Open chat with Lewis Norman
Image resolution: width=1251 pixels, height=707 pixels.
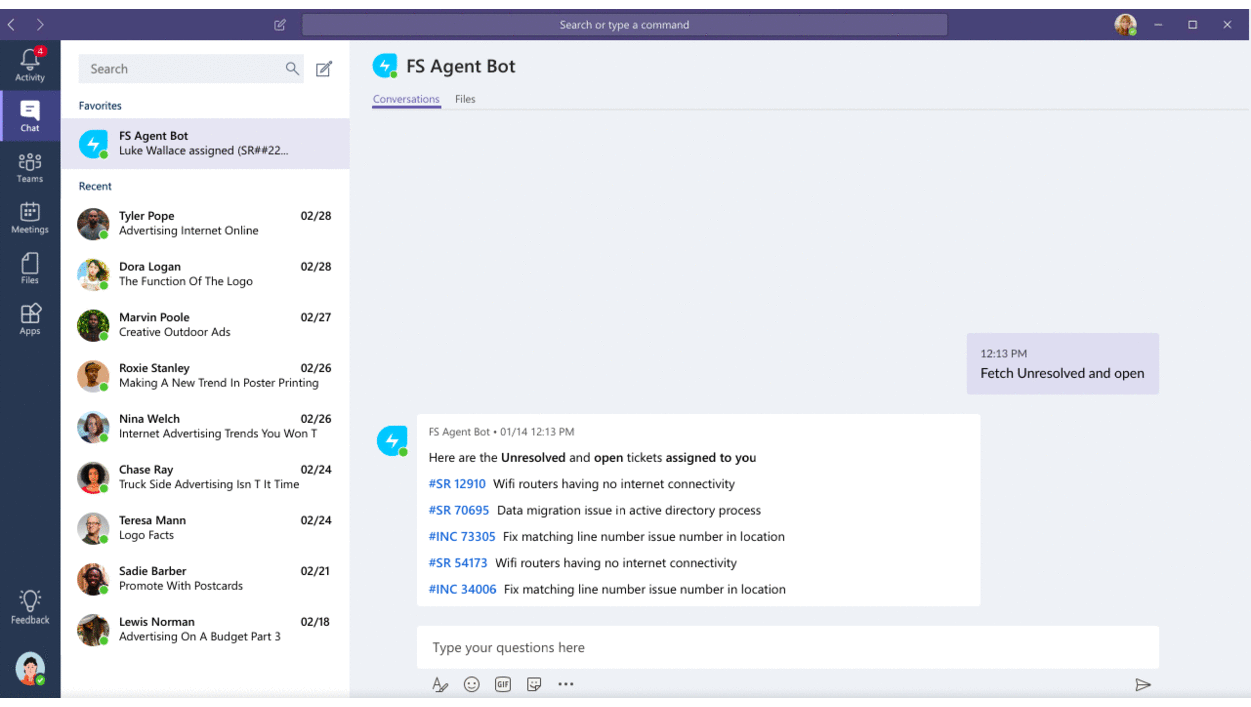pos(205,630)
